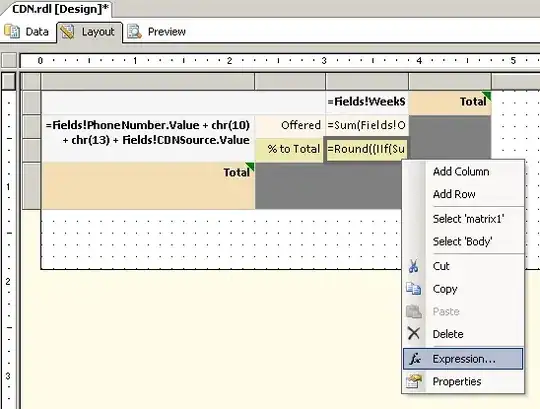Switch to the Layout tab
This screenshot has width=540, height=409.
[89, 32]
